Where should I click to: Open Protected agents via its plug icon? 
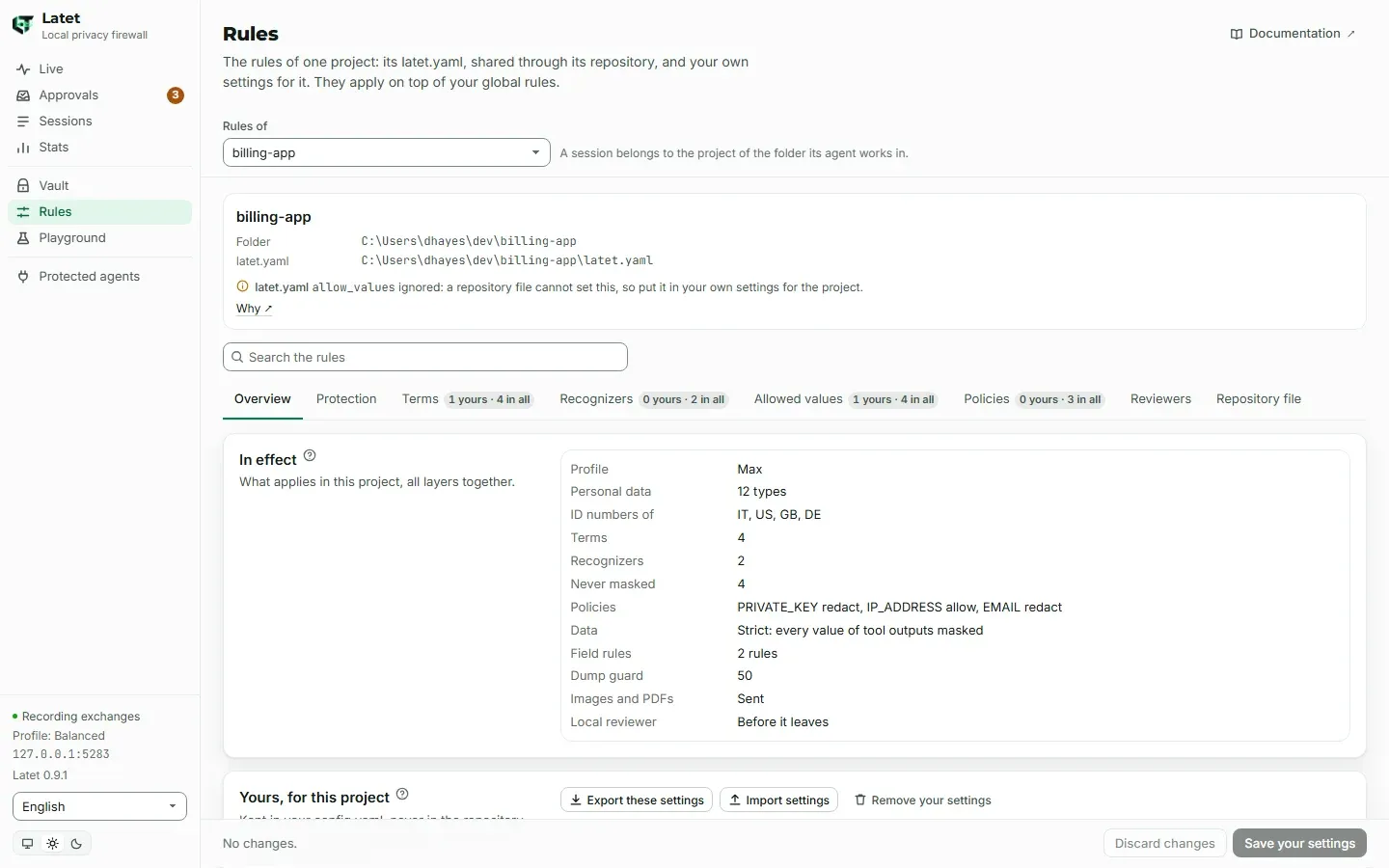[23, 277]
